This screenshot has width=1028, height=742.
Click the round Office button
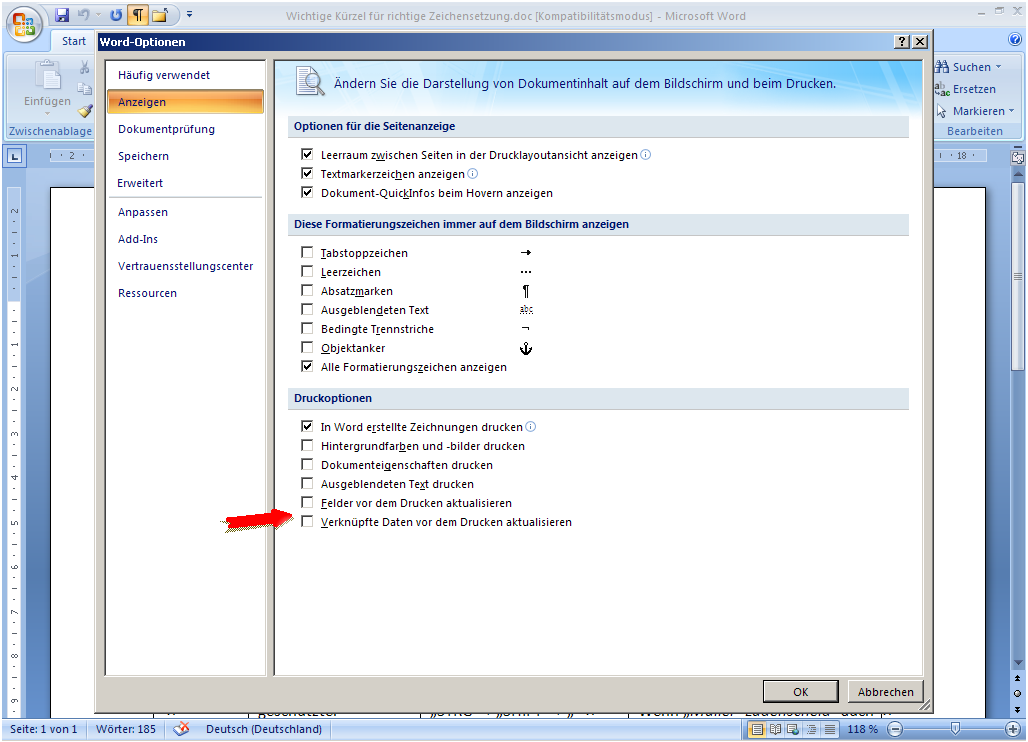coord(24,24)
